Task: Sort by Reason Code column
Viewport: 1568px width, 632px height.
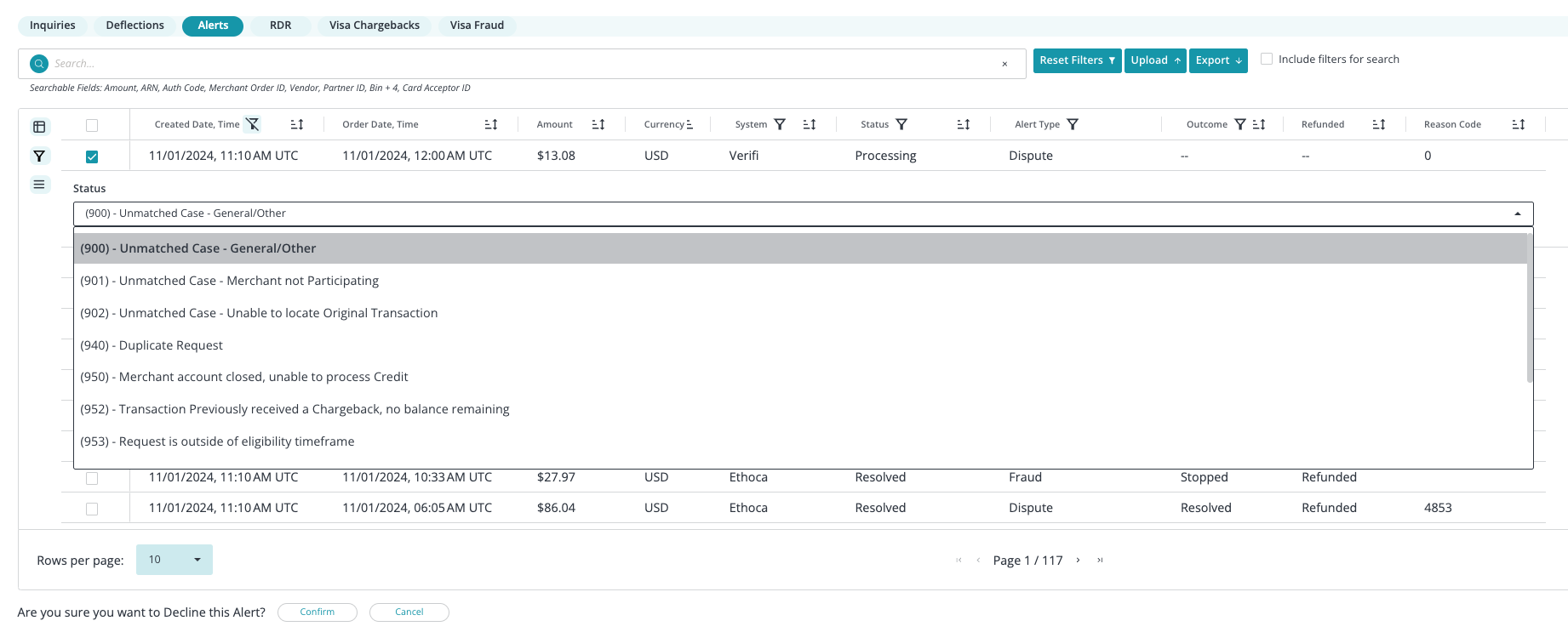Action: 1519,124
